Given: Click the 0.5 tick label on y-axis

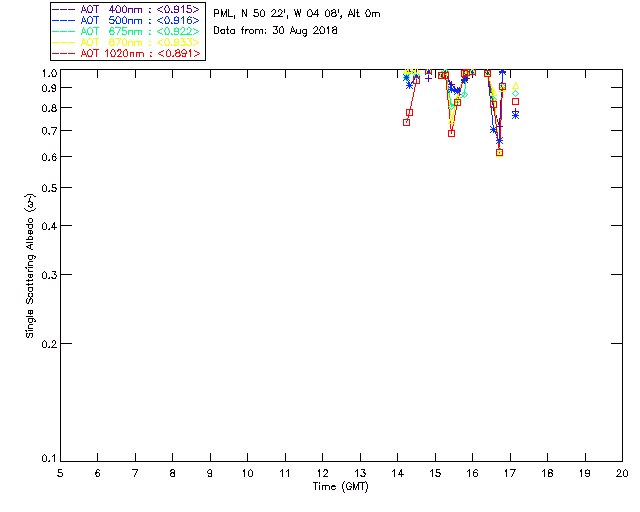Looking at the screenshot, I should point(46,188).
